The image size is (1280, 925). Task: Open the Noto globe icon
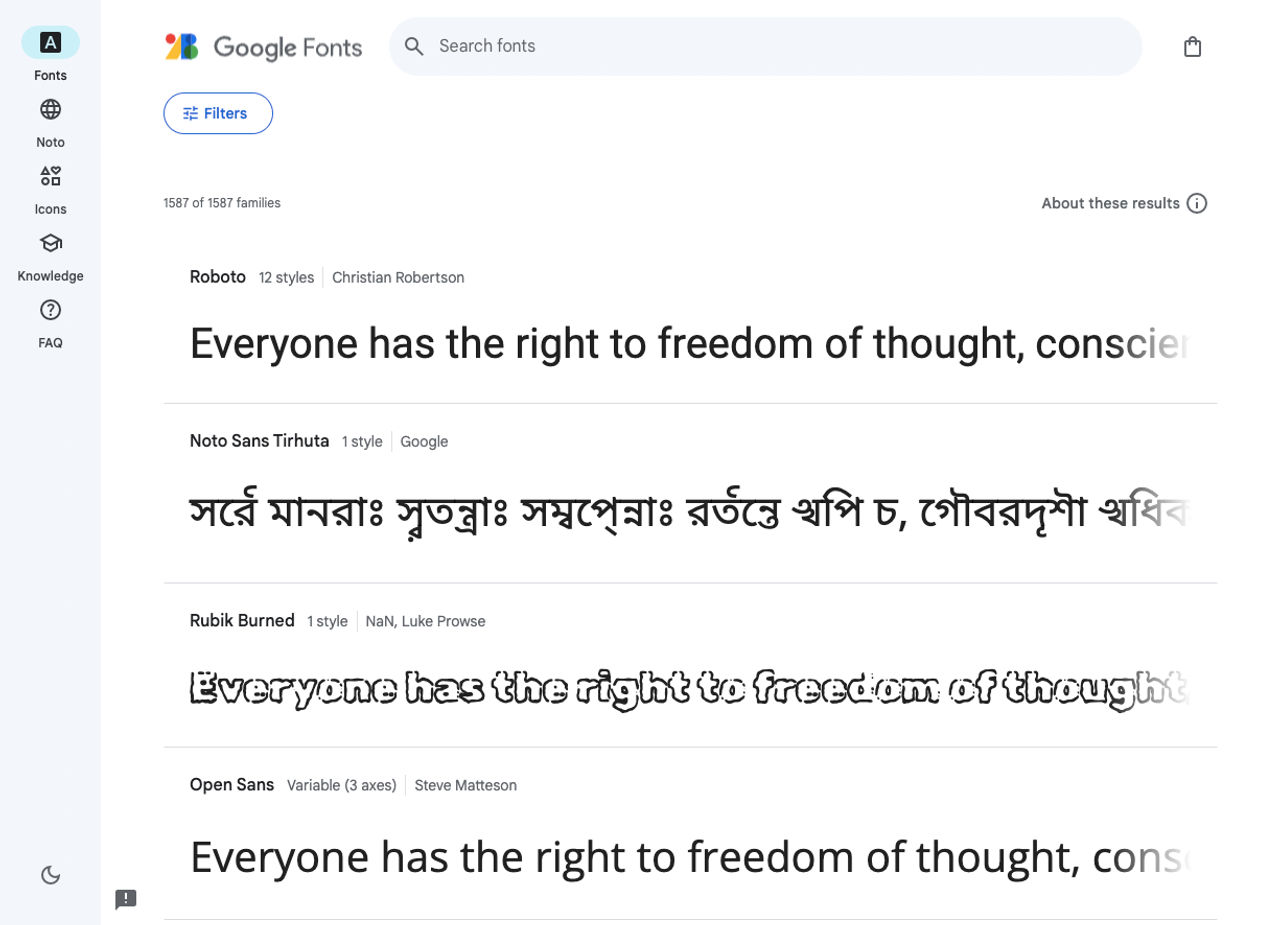coord(50,110)
